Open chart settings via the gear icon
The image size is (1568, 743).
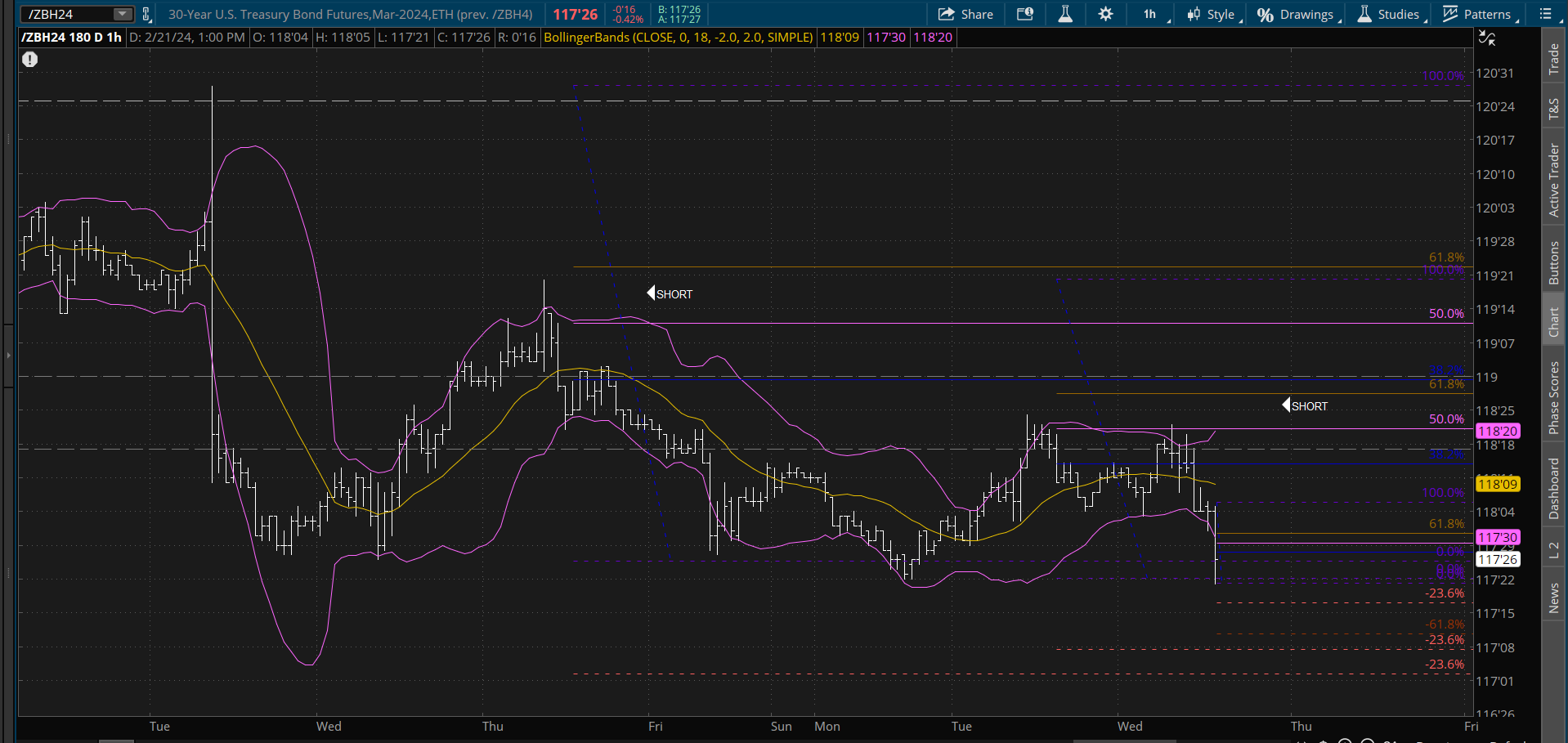pyautogui.click(x=1105, y=14)
